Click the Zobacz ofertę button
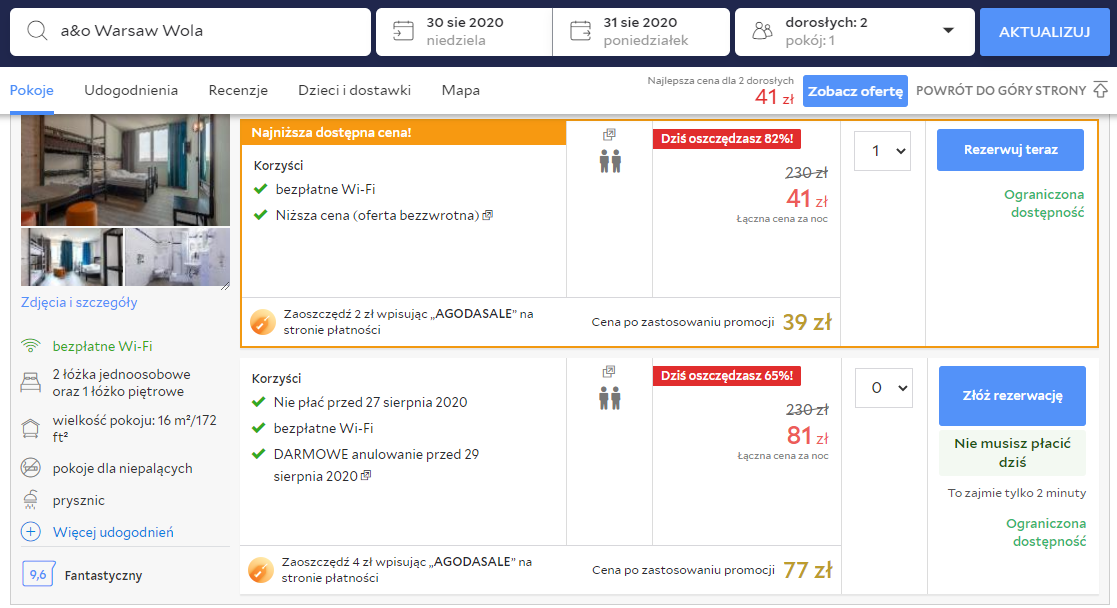This screenshot has width=1117, height=608. pyautogui.click(x=855, y=91)
